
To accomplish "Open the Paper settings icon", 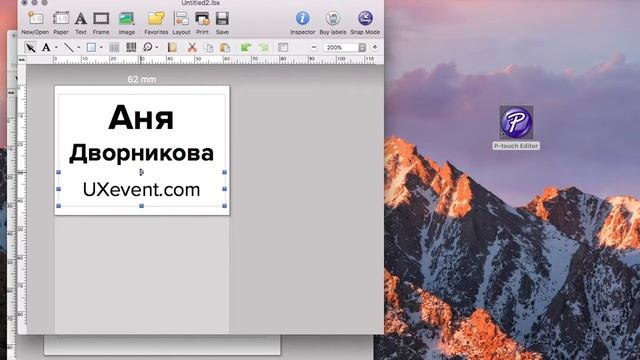I will [61, 19].
